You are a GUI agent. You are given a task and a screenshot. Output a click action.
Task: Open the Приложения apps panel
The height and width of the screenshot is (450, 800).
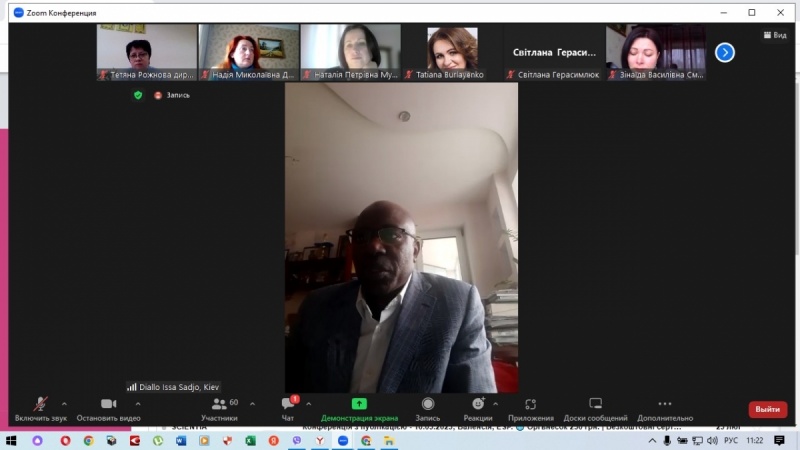pos(530,409)
